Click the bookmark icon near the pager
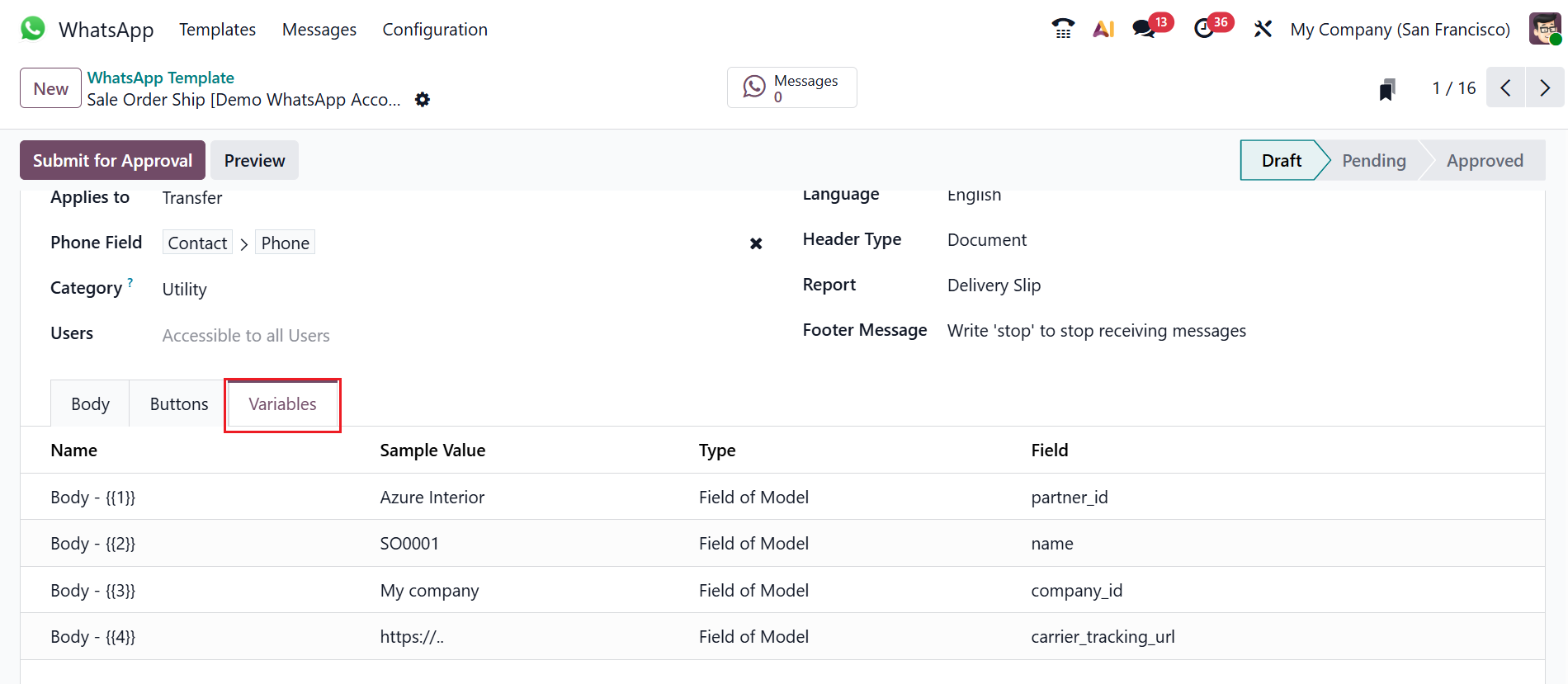This screenshot has width=1568, height=684. pos(1387,89)
